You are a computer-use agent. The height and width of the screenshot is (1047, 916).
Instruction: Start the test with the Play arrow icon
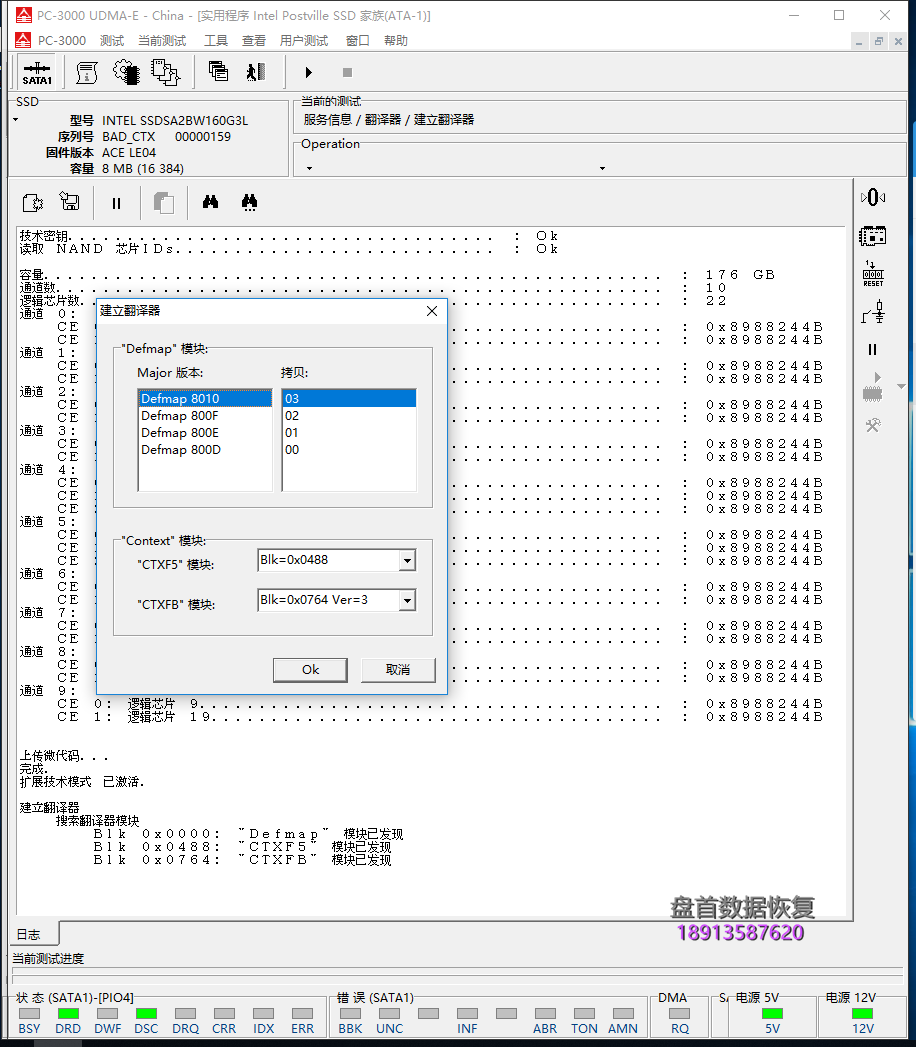pyautogui.click(x=308, y=72)
